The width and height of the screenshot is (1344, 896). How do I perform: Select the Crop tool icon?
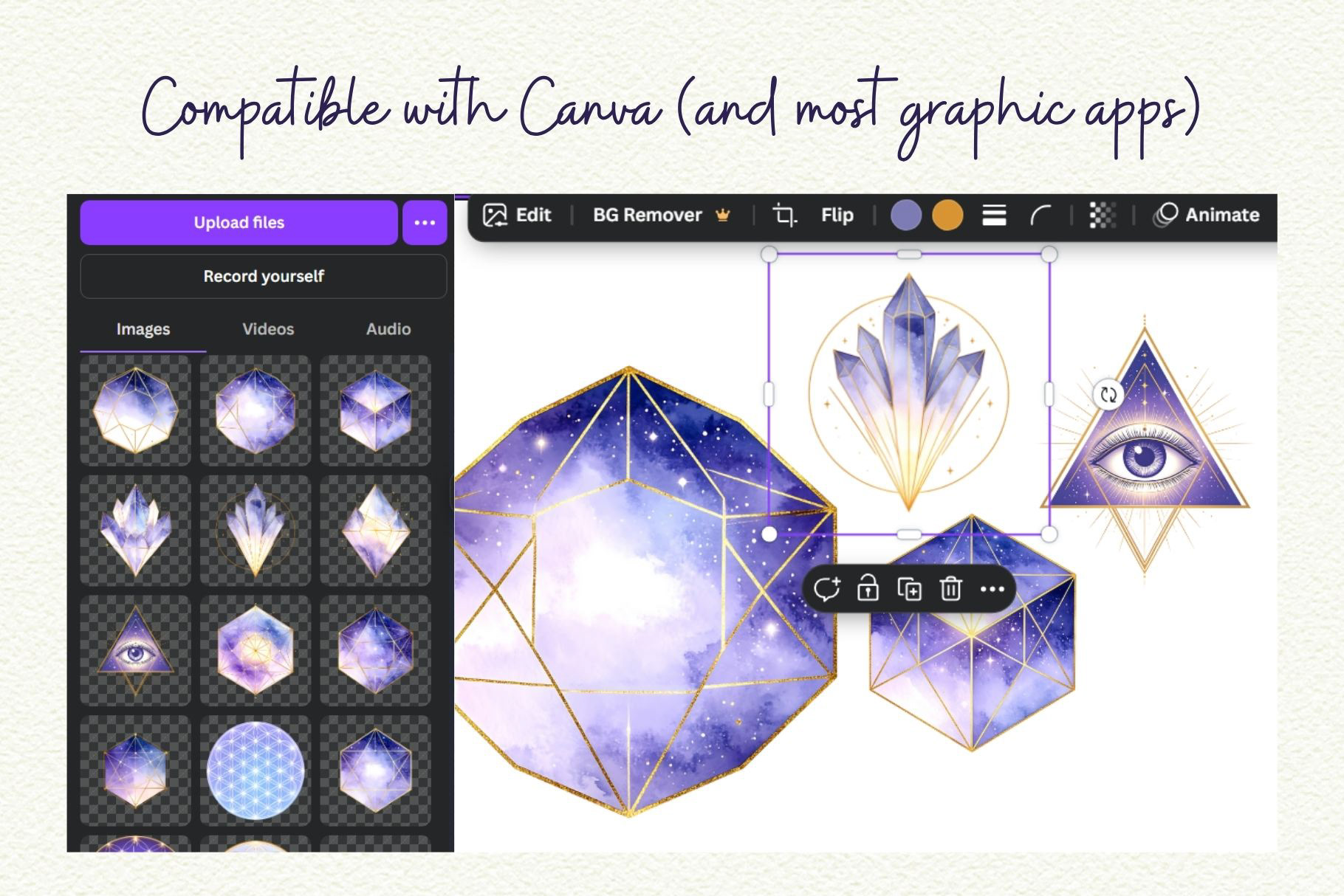[x=784, y=216]
